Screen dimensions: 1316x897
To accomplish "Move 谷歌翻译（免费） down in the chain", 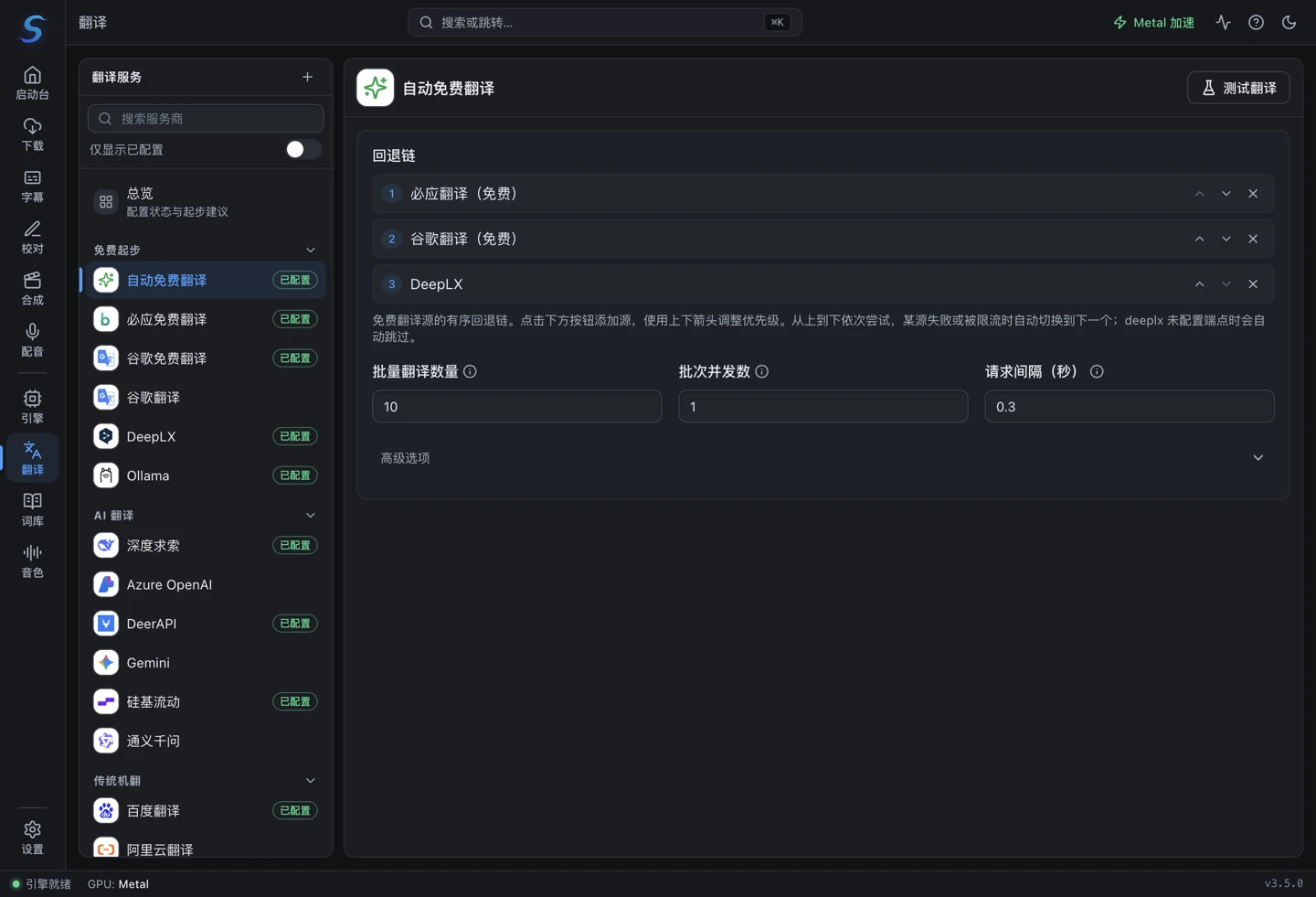I will (1226, 239).
